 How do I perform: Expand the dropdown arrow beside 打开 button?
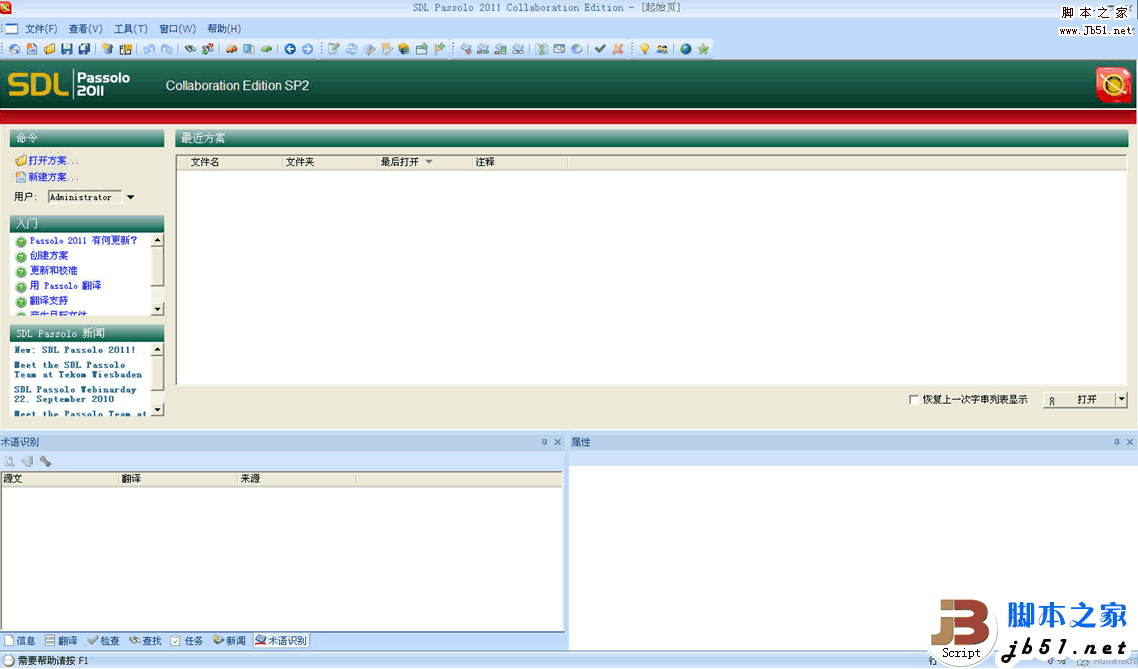tap(1121, 400)
